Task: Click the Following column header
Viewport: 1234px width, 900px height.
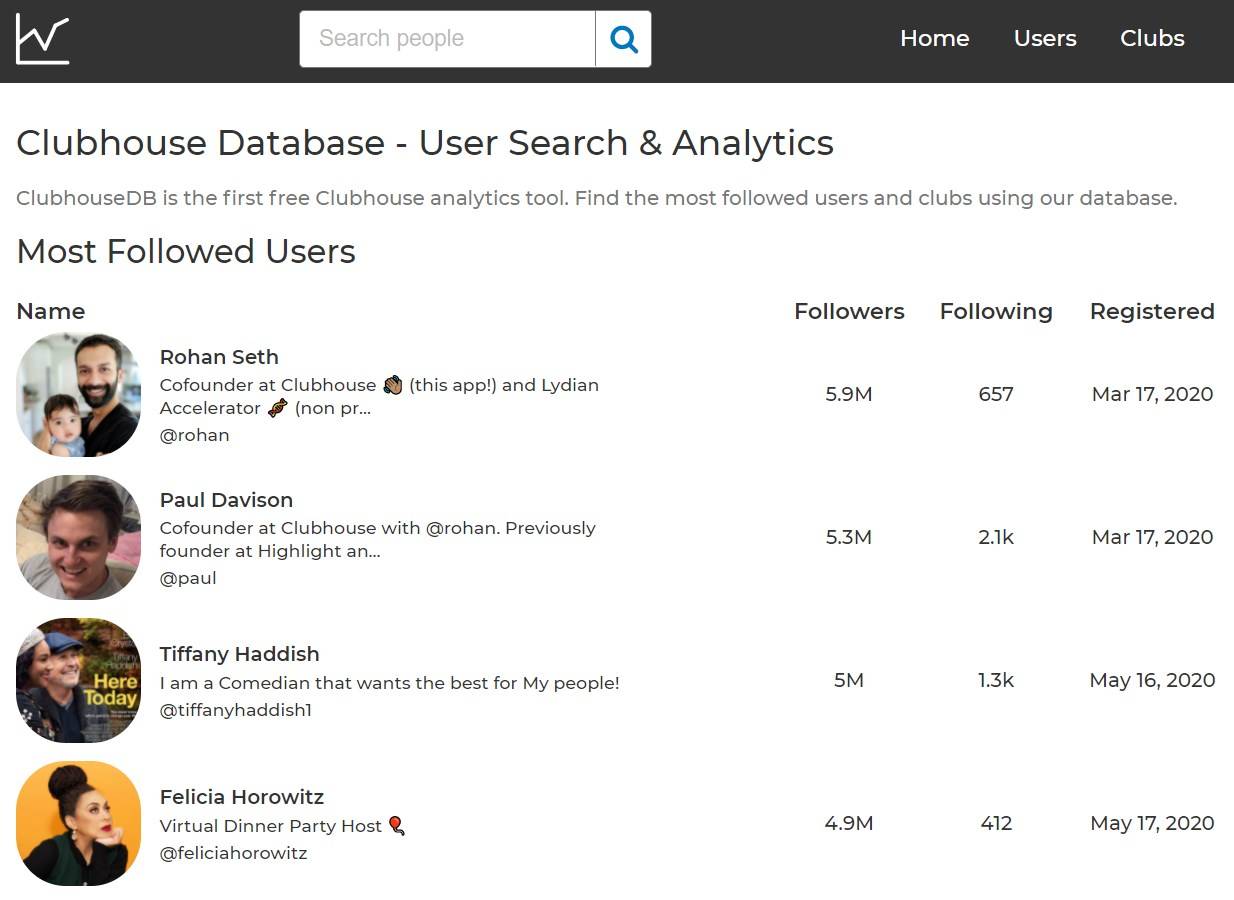Action: [x=996, y=311]
